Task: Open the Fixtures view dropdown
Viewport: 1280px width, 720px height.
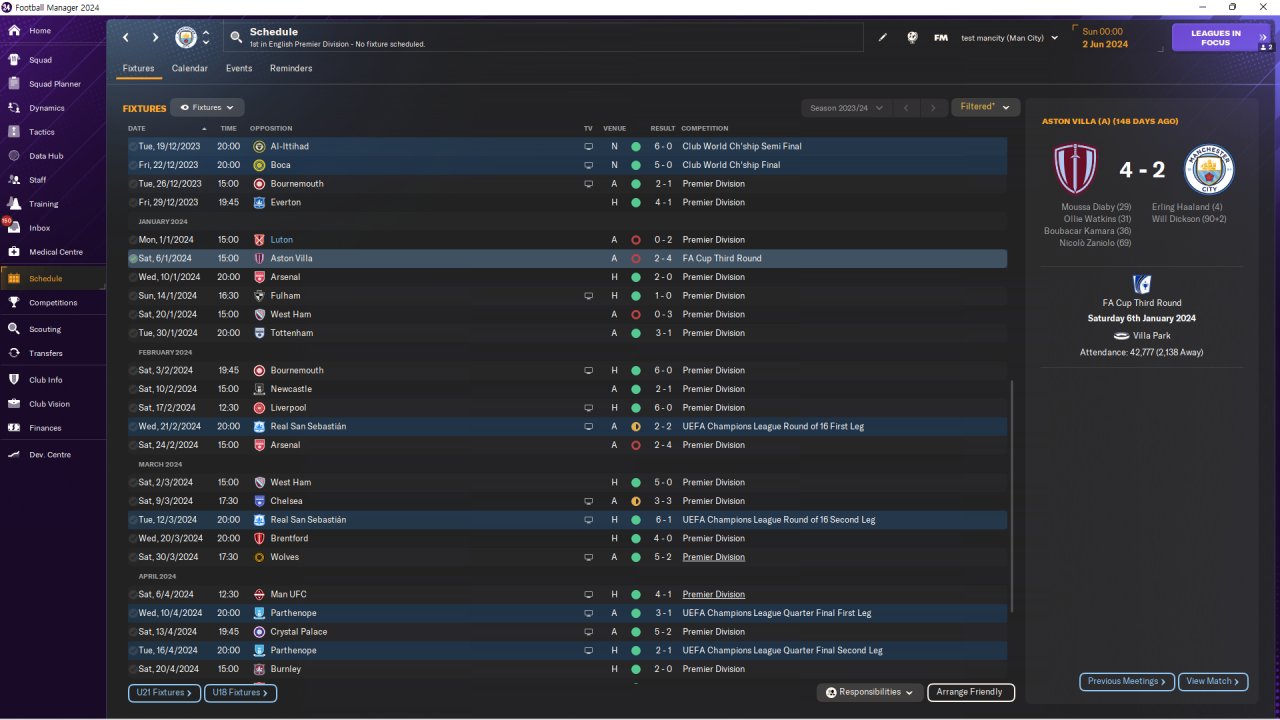Action: [x=207, y=107]
